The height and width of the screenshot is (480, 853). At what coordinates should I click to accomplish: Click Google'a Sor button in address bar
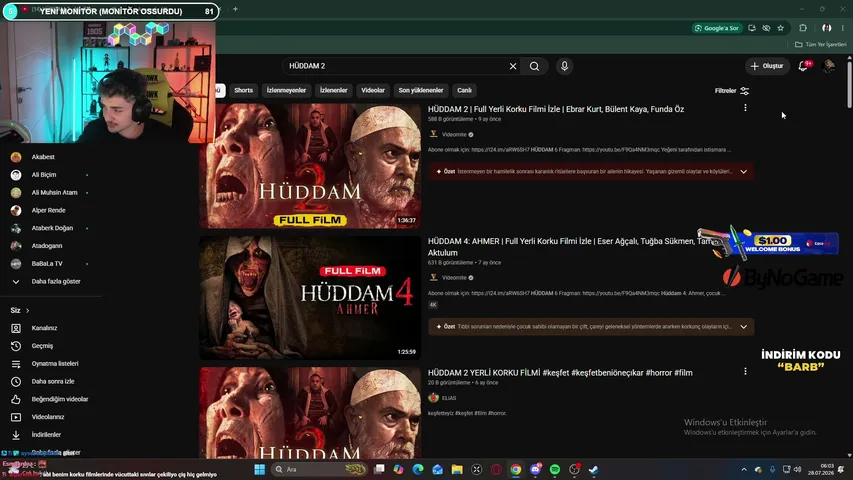(717, 28)
